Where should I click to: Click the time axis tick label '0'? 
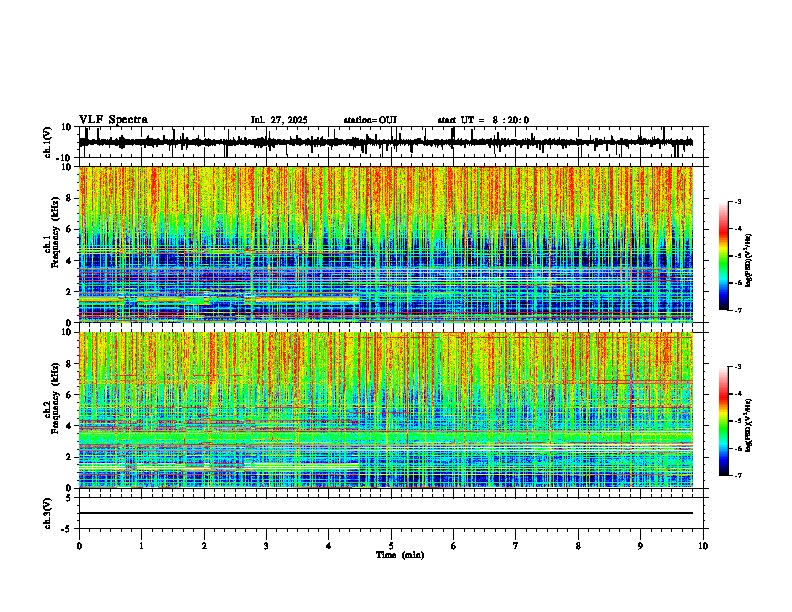tap(79, 546)
